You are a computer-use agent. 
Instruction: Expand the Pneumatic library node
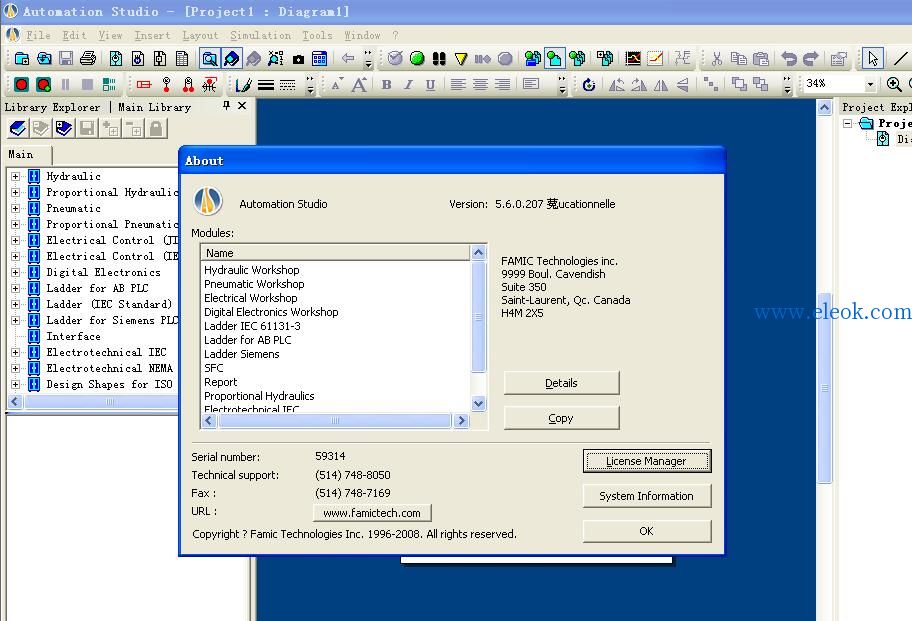tap(15, 208)
